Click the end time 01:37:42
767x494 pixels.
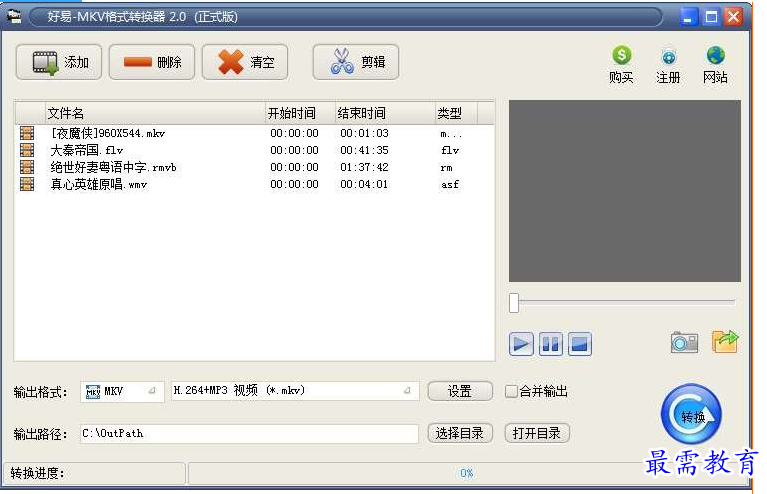click(364, 167)
